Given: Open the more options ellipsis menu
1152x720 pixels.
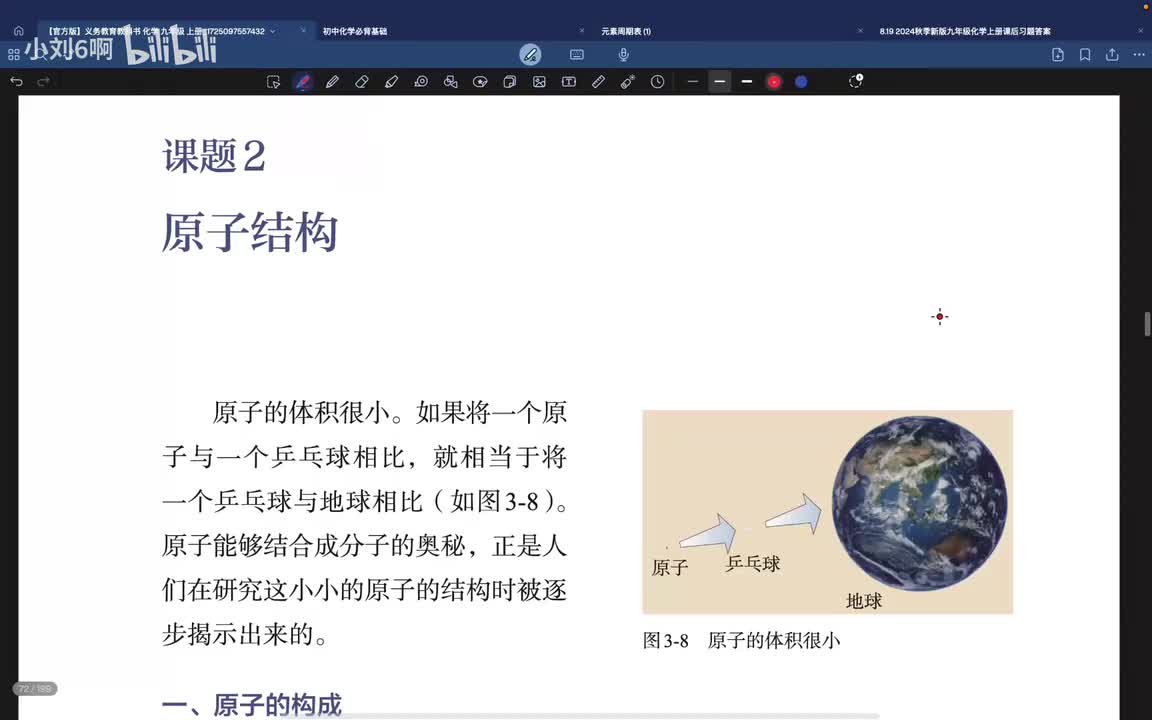Looking at the screenshot, I should pyautogui.click(x=1139, y=54).
